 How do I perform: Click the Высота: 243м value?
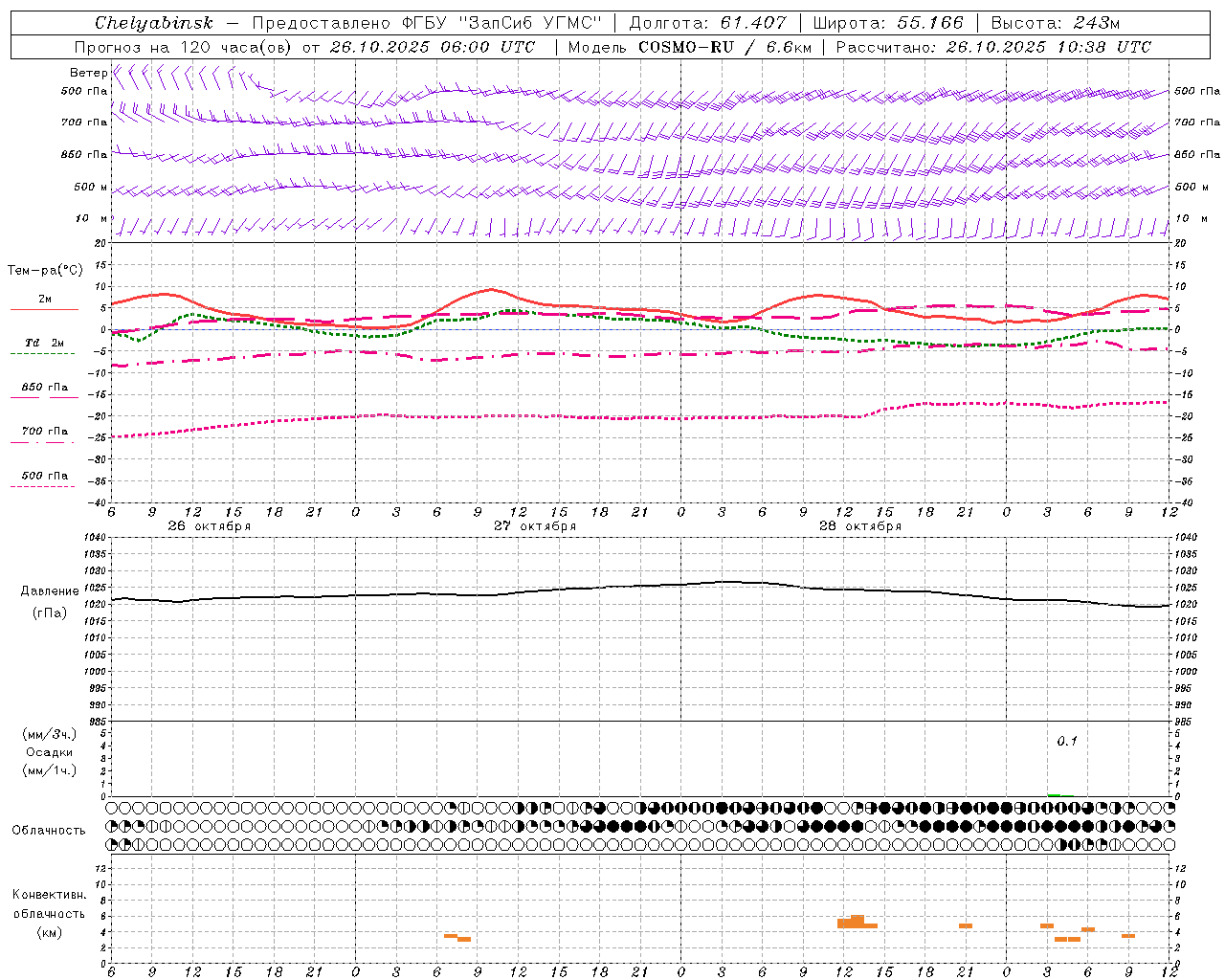(x=1056, y=23)
